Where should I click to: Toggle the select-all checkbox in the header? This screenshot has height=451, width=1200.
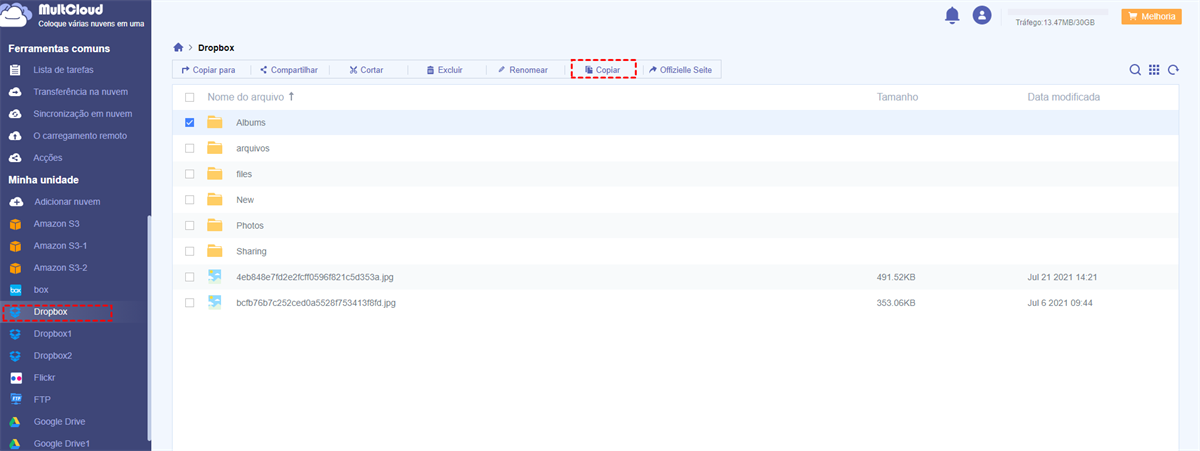190,97
